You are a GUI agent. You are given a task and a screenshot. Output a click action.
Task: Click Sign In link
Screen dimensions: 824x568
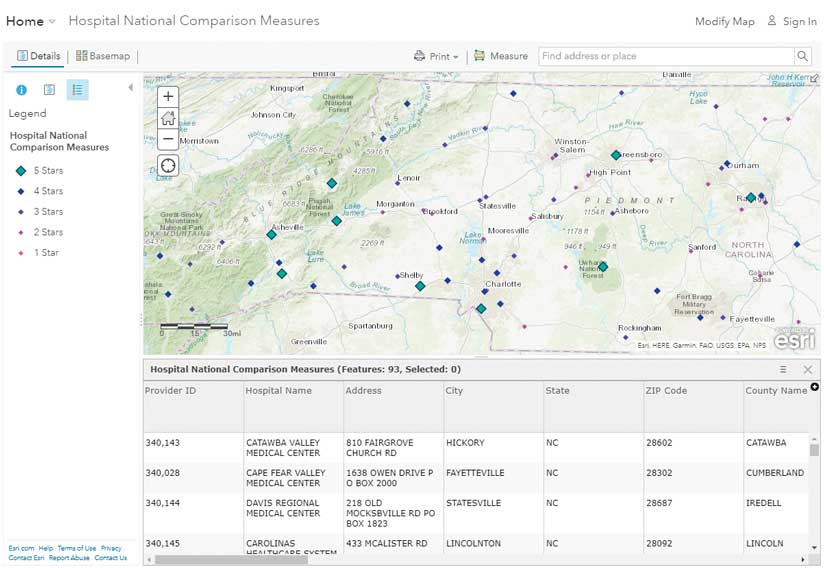[x=792, y=22]
